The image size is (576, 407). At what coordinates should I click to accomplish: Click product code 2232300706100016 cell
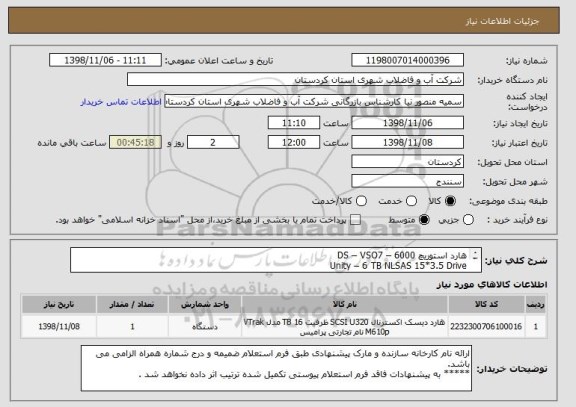(486, 326)
